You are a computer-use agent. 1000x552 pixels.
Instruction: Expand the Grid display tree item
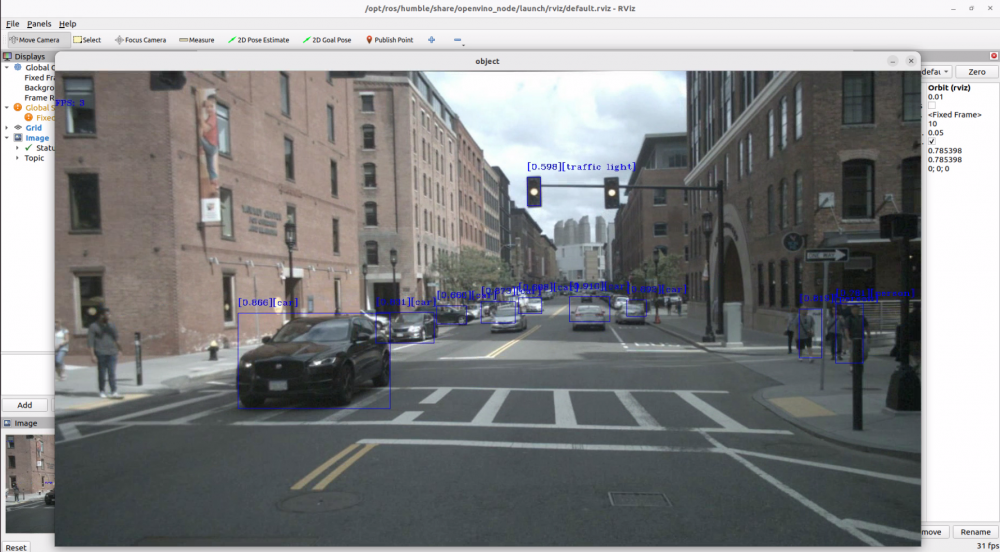(6, 128)
